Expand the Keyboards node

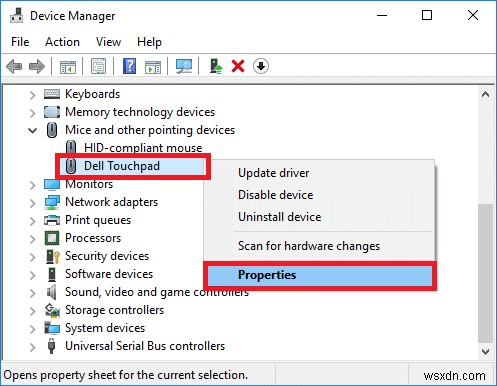tap(32, 95)
